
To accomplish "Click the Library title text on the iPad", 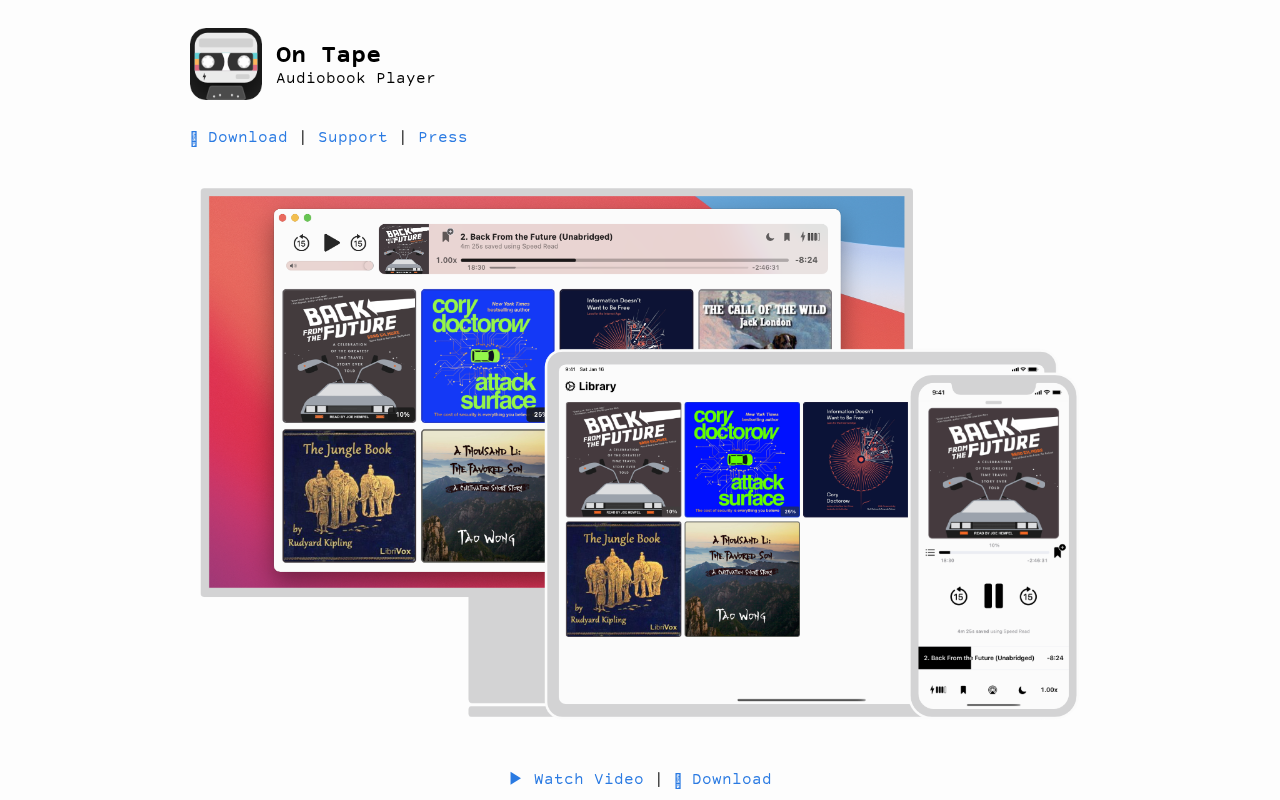I will [597, 386].
